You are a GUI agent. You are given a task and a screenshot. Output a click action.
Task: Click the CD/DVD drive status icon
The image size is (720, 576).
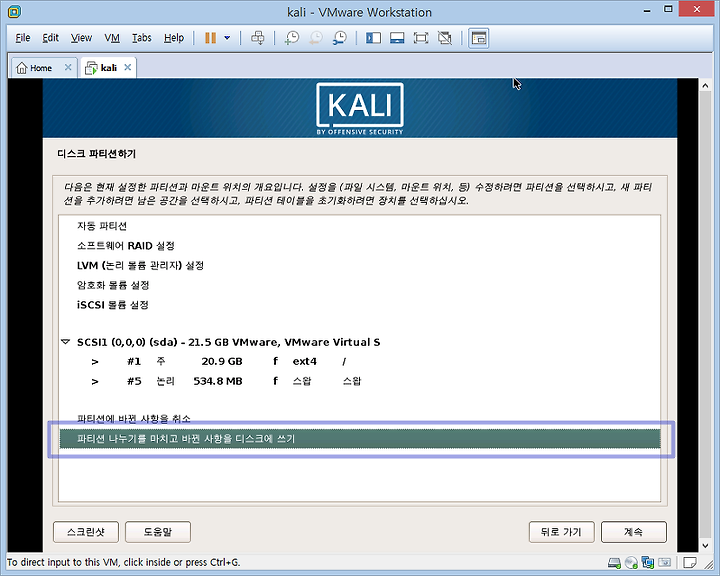631,562
